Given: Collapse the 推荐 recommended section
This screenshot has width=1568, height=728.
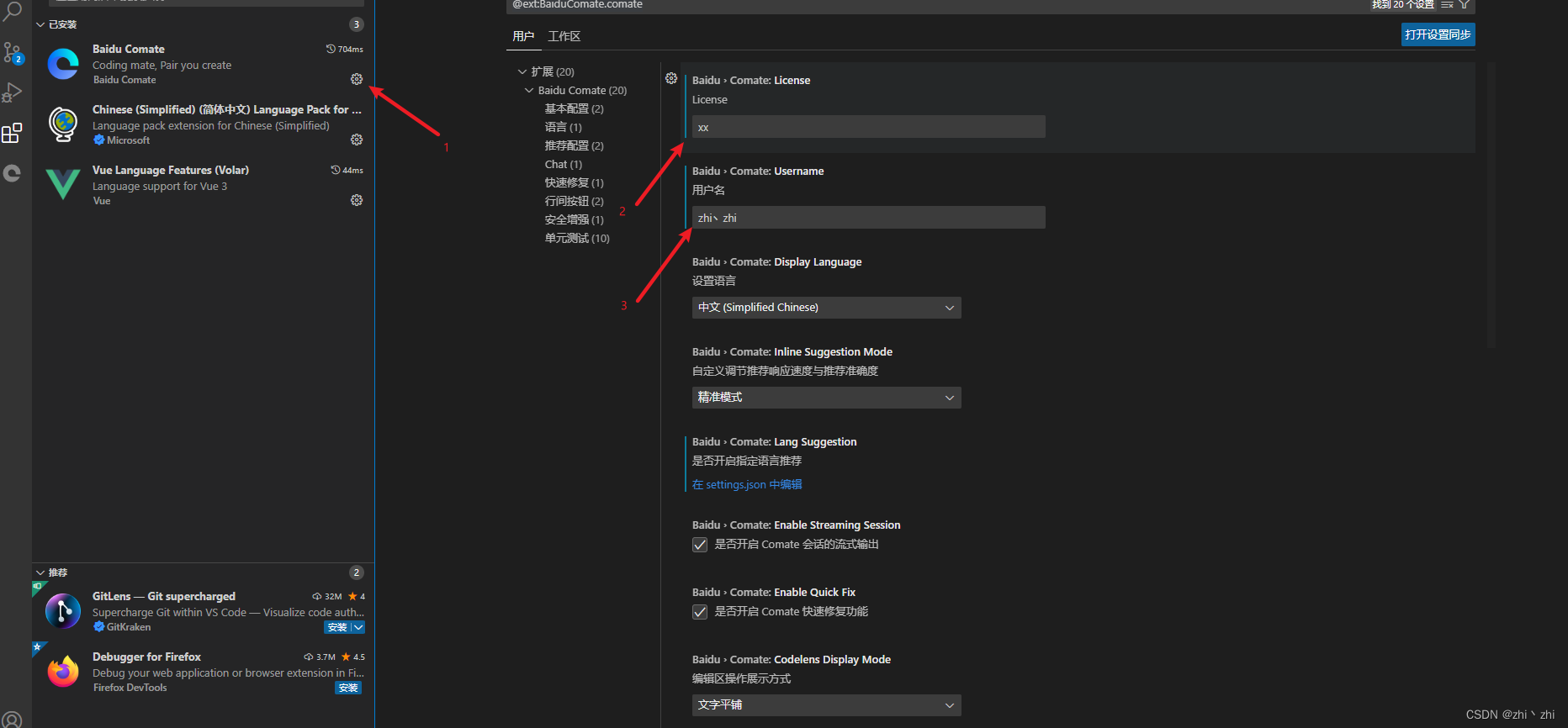Looking at the screenshot, I should point(40,572).
